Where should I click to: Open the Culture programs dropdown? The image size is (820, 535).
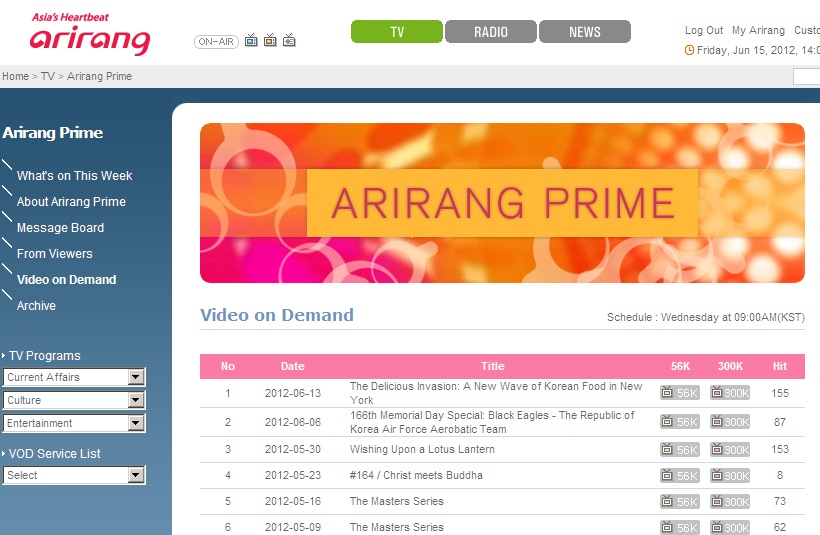click(74, 400)
